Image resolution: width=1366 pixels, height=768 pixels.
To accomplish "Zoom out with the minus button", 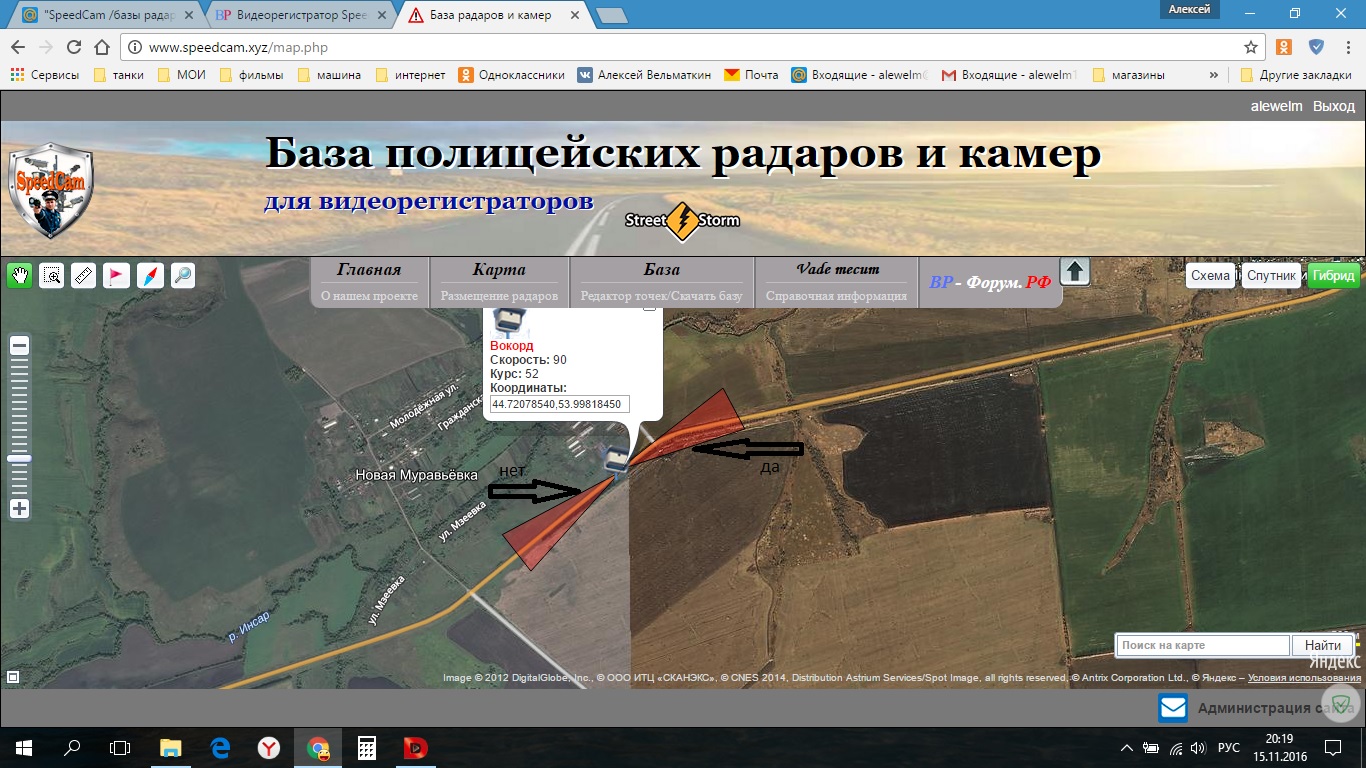I will (x=19, y=346).
